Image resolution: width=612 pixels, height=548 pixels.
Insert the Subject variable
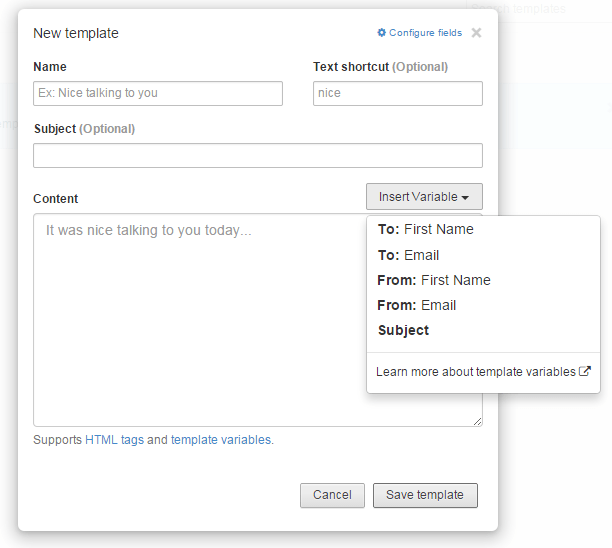pyautogui.click(x=404, y=330)
